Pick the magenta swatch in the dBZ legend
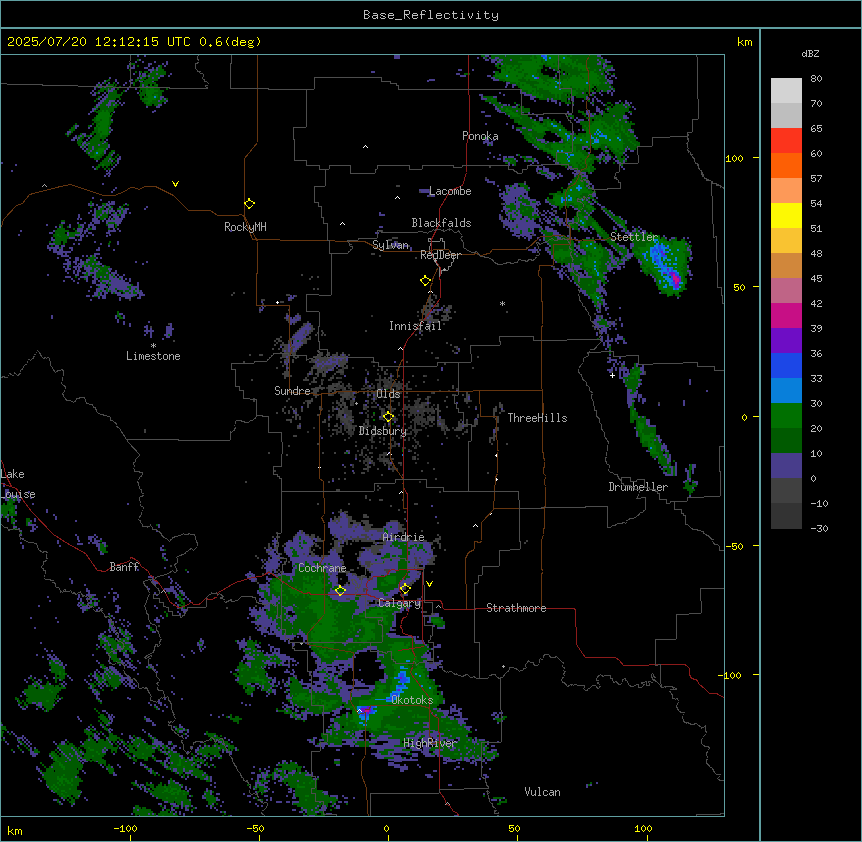 pos(786,315)
